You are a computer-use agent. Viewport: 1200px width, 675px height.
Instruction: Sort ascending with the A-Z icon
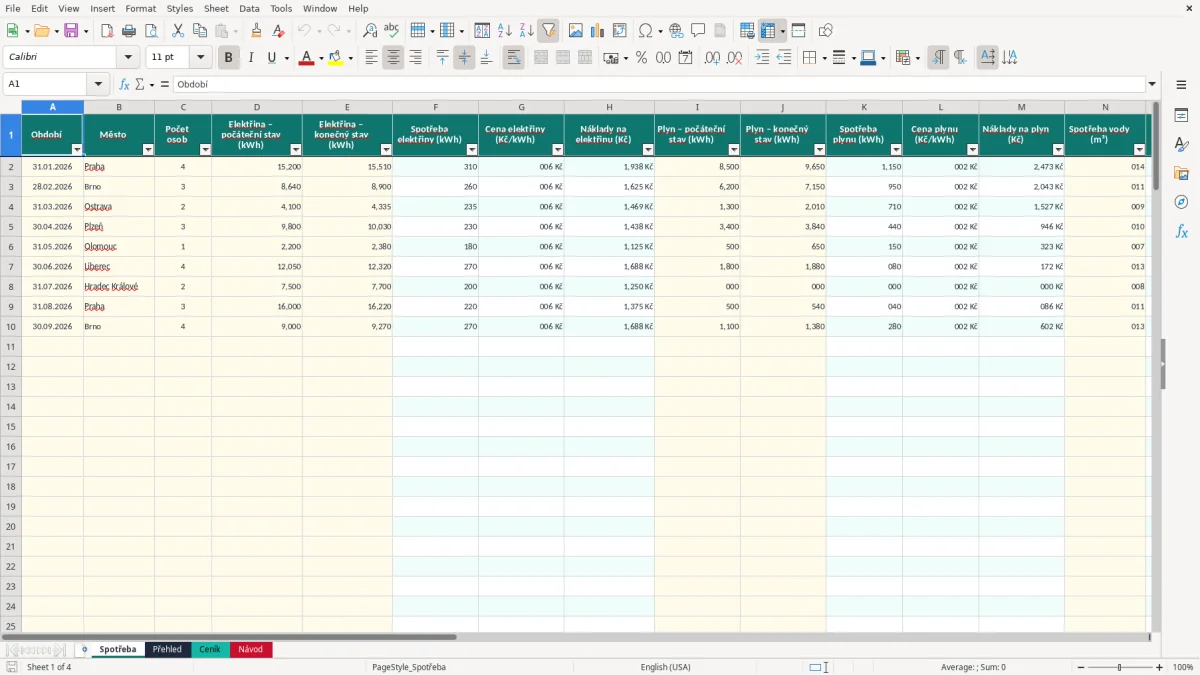tap(504, 31)
